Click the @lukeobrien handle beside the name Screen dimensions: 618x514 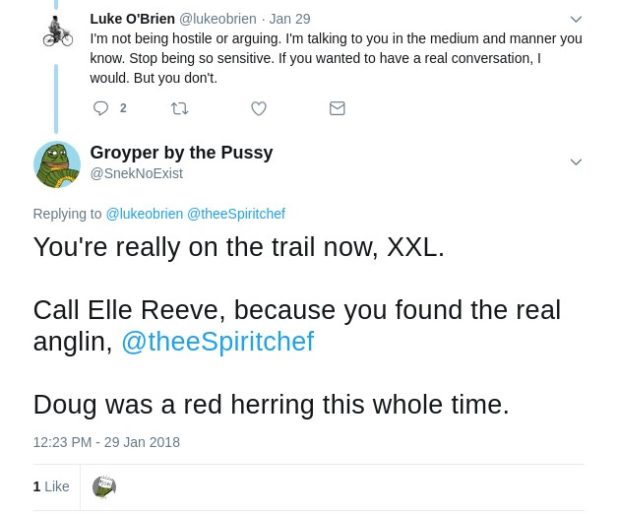click(217, 19)
